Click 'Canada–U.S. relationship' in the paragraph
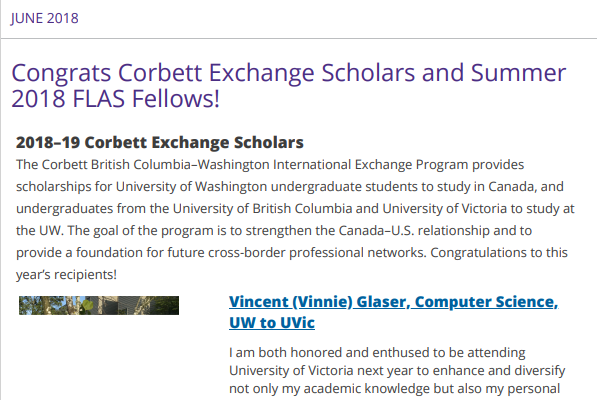Viewport: 597px width, 400px height. click(x=414, y=231)
